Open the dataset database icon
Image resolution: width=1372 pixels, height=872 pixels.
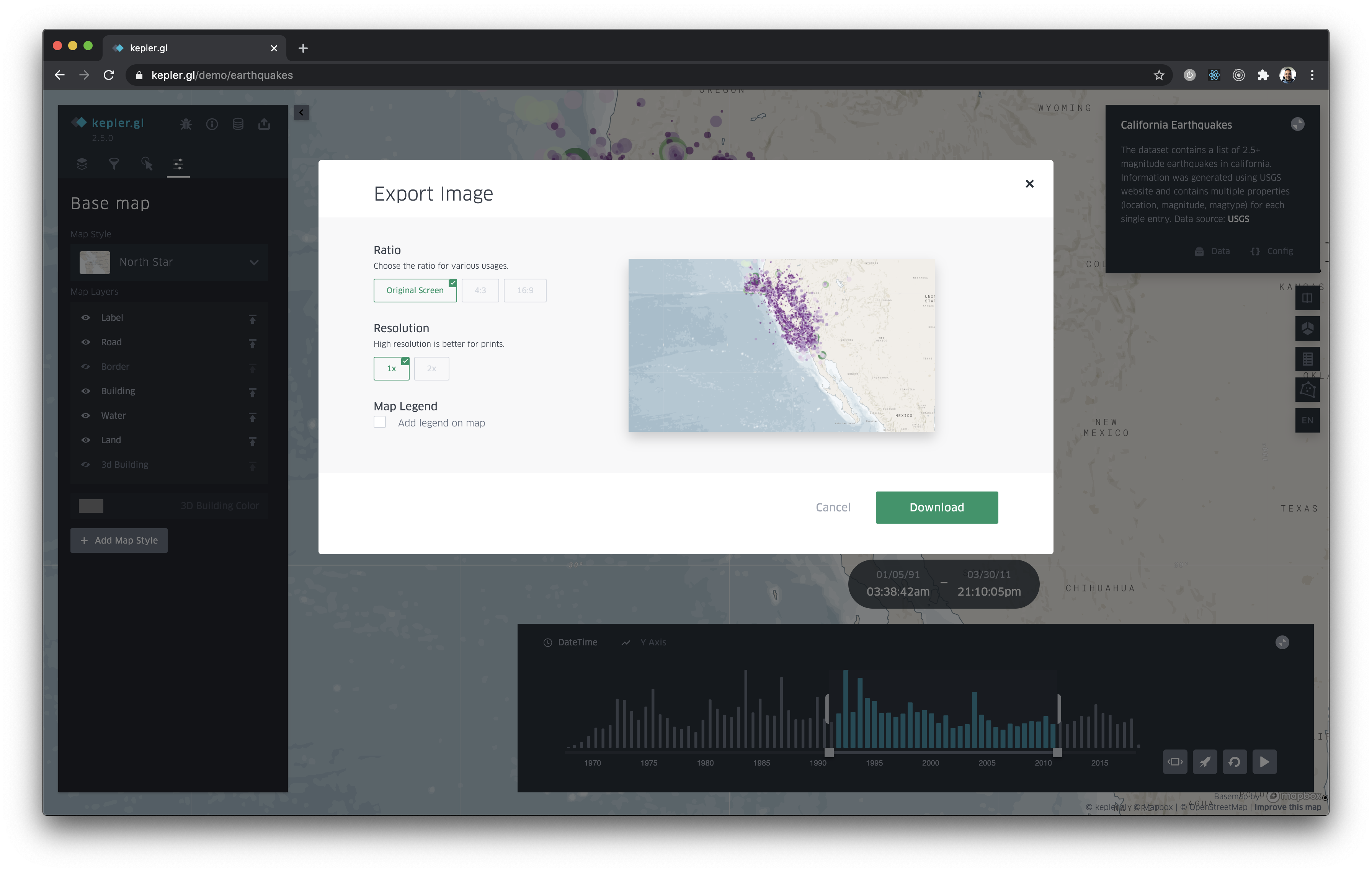coord(238,124)
